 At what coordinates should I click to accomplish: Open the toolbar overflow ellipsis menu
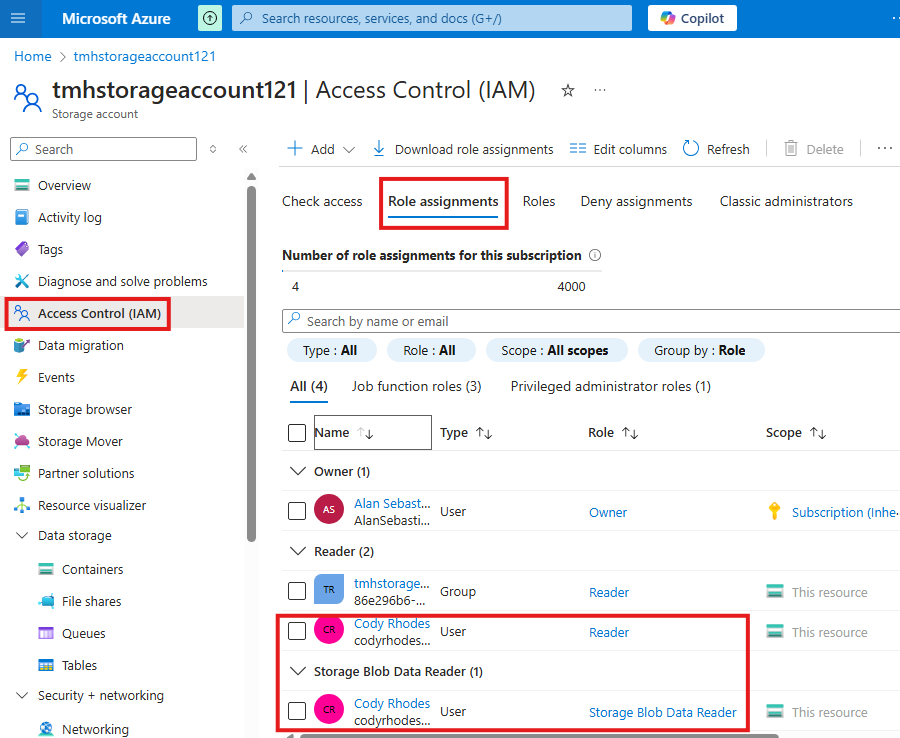pos(885,149)
